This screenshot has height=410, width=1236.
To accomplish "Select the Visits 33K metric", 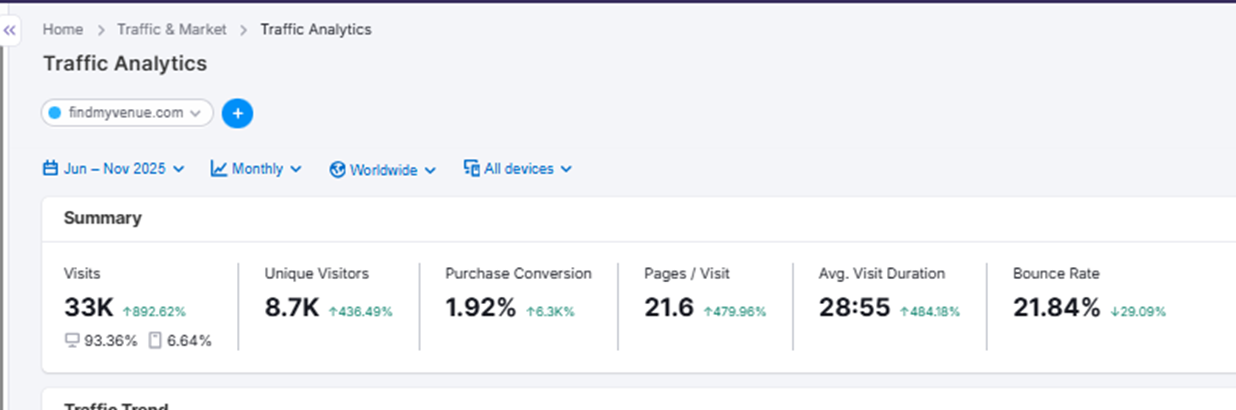I will point(90,308).
